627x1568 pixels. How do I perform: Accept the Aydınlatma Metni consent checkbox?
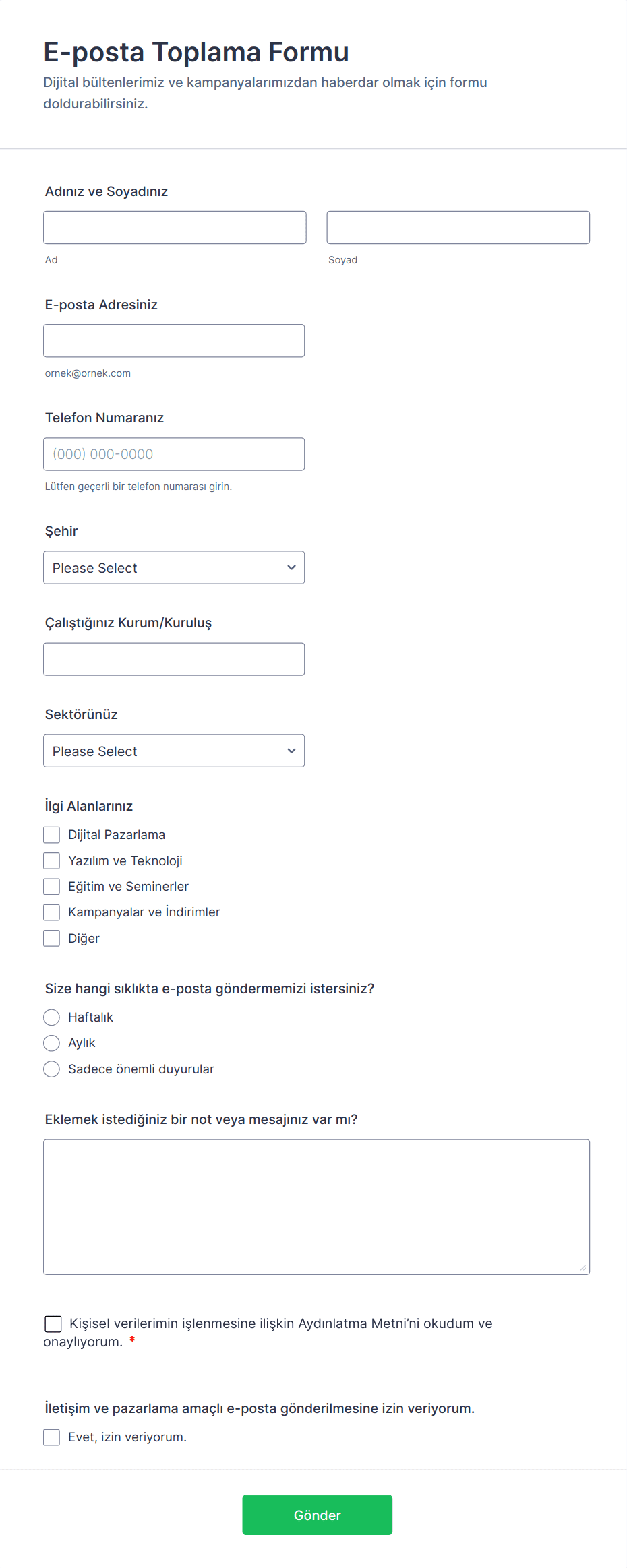(53, 1324)
